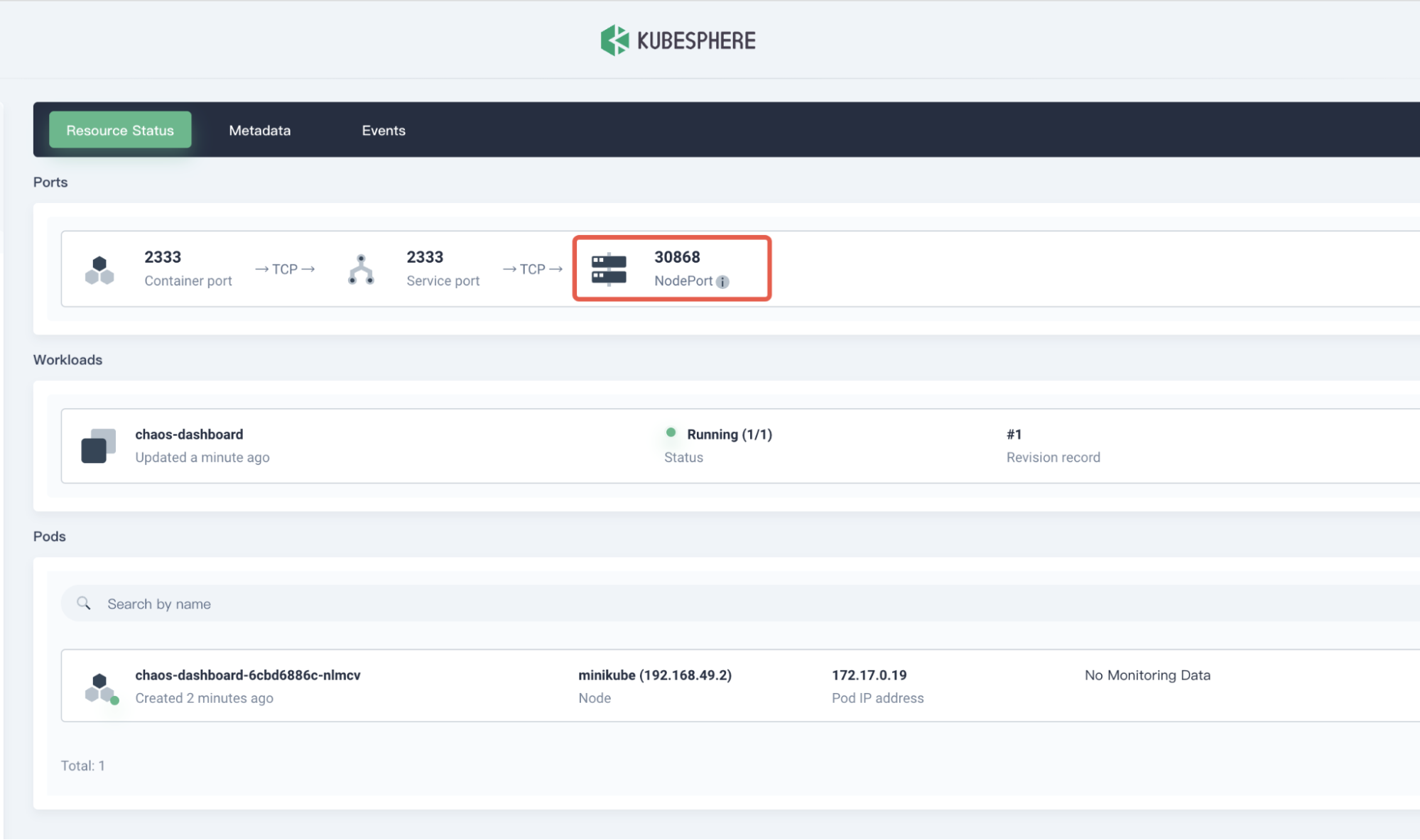Click the service port network icon
The width and height of the screenshot is (1420, 840).
pos(361,270)
